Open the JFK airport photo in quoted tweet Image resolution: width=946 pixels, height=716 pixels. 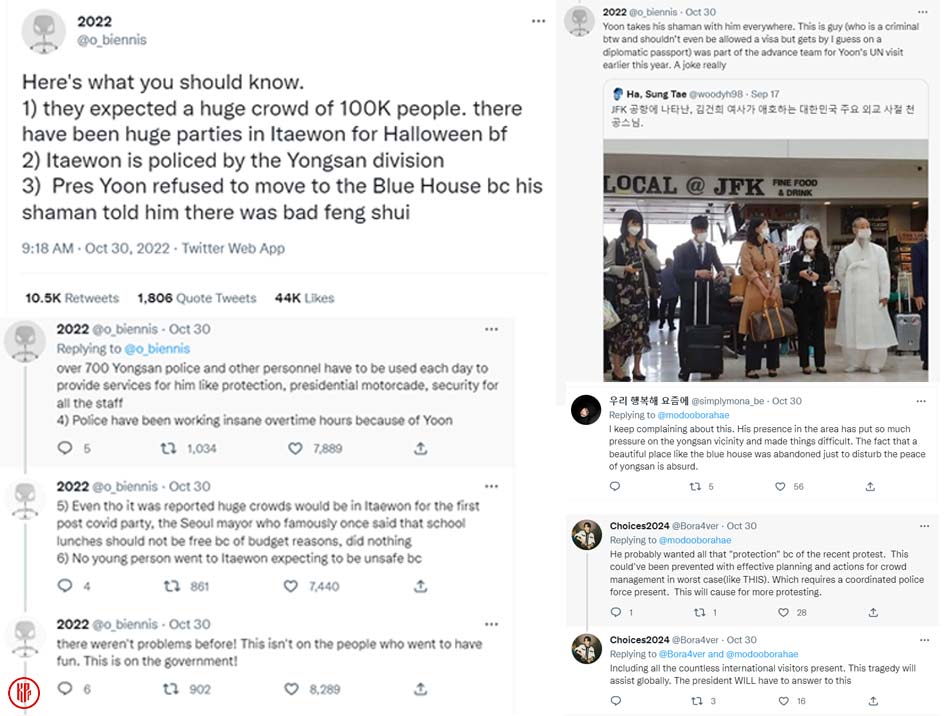click(765, 260)
